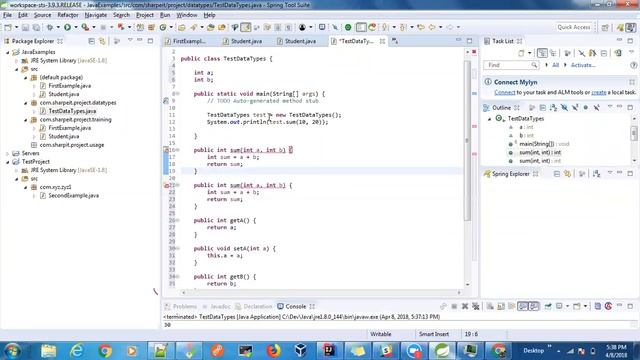This screenshot has height=360, width=640.
Task: Click Remove Launch X in Console toolbar
Action: click(x=465, y=307)
